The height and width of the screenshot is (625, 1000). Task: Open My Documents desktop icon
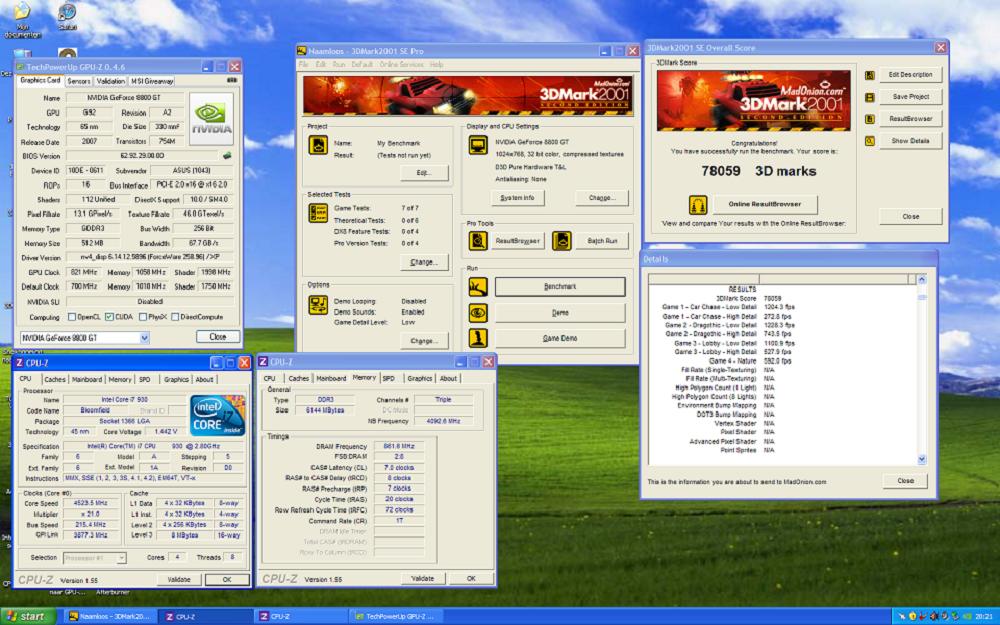click(x=22, y=19)
